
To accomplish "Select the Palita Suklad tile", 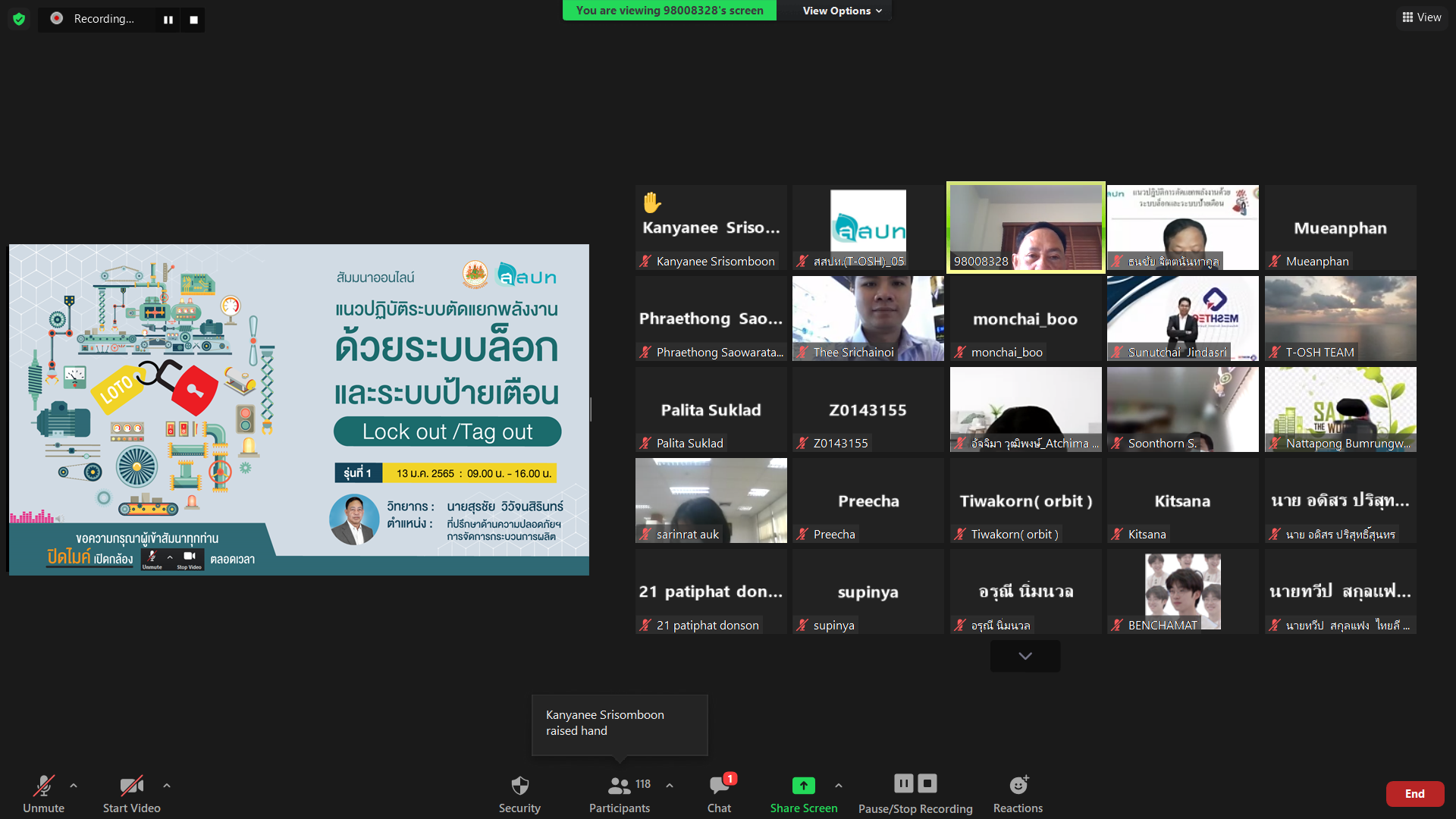I will pos(711,409).
